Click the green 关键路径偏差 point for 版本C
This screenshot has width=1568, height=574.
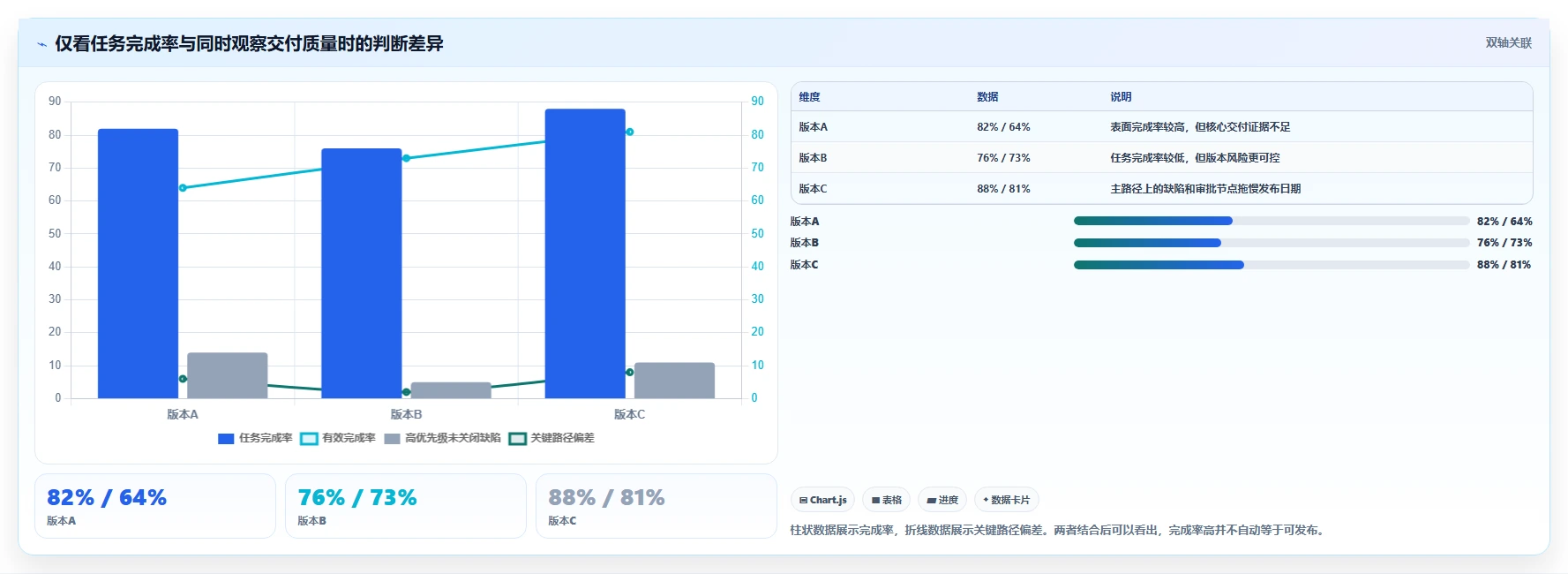coord(629,372)
